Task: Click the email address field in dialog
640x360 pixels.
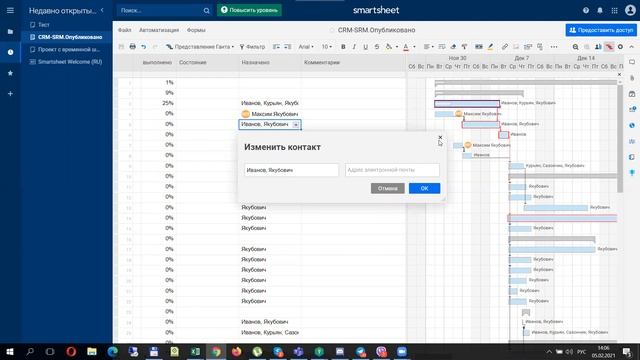Action: tap(392, 170)
